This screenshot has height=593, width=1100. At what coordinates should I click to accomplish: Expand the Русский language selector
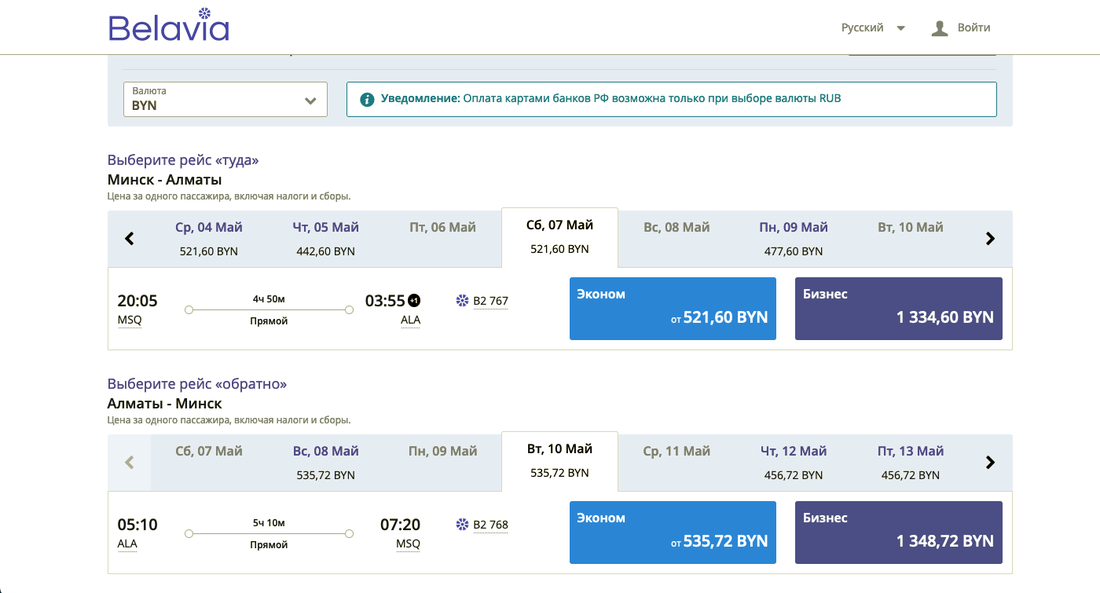[873, 28]
